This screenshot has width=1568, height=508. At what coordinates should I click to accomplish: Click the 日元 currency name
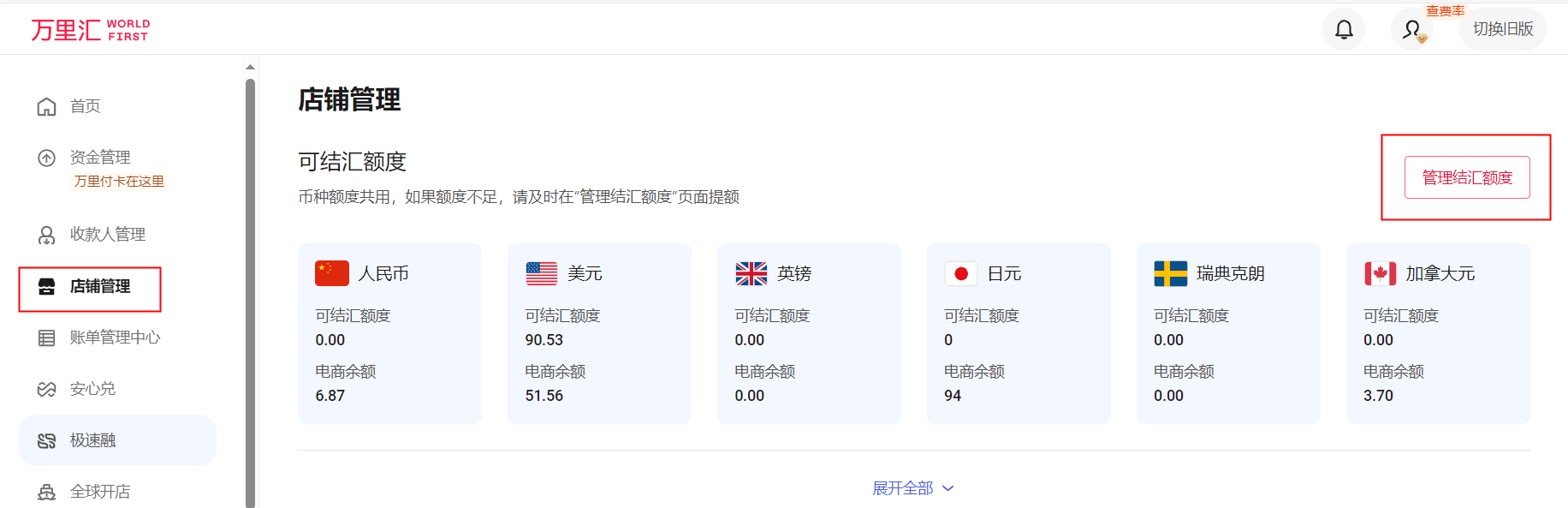[x=1005, y=273]
